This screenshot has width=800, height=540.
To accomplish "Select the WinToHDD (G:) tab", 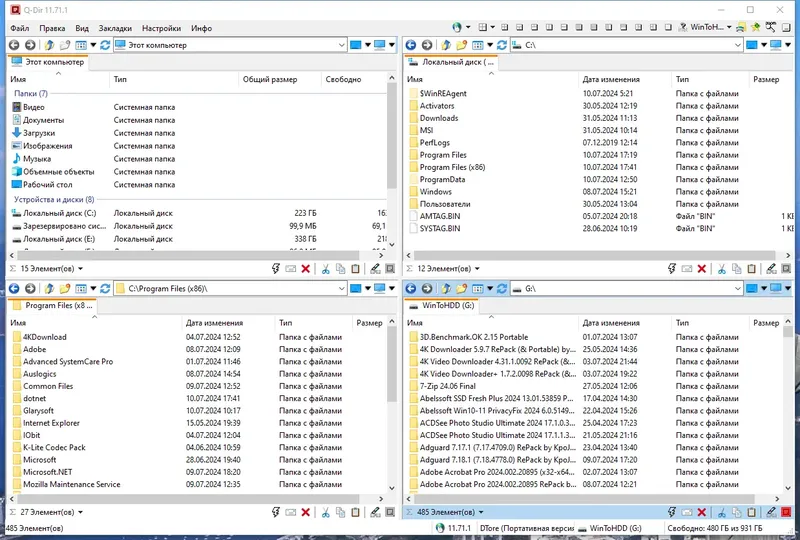I will [x=442, y=305].
